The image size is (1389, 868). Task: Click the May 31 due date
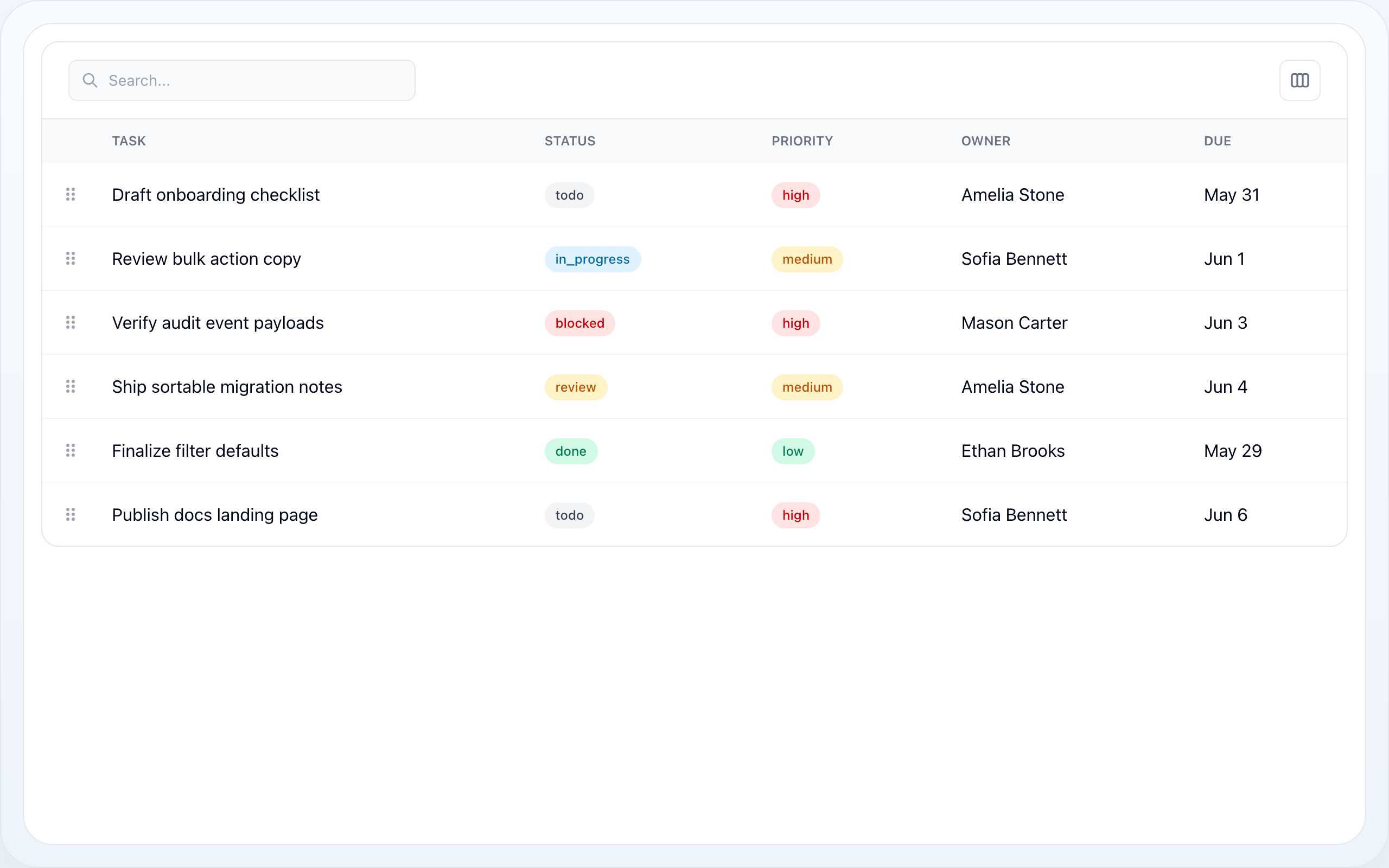pos(1232,195)
